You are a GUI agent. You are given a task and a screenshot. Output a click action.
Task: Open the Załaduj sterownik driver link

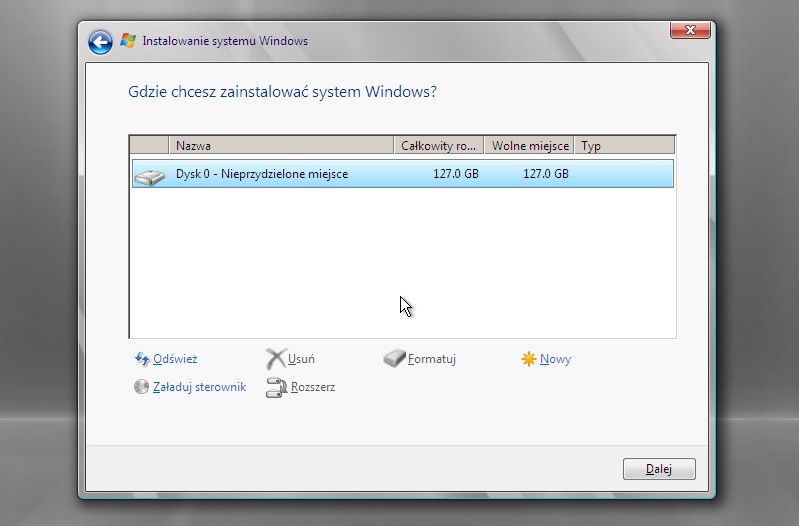(199, 387)
